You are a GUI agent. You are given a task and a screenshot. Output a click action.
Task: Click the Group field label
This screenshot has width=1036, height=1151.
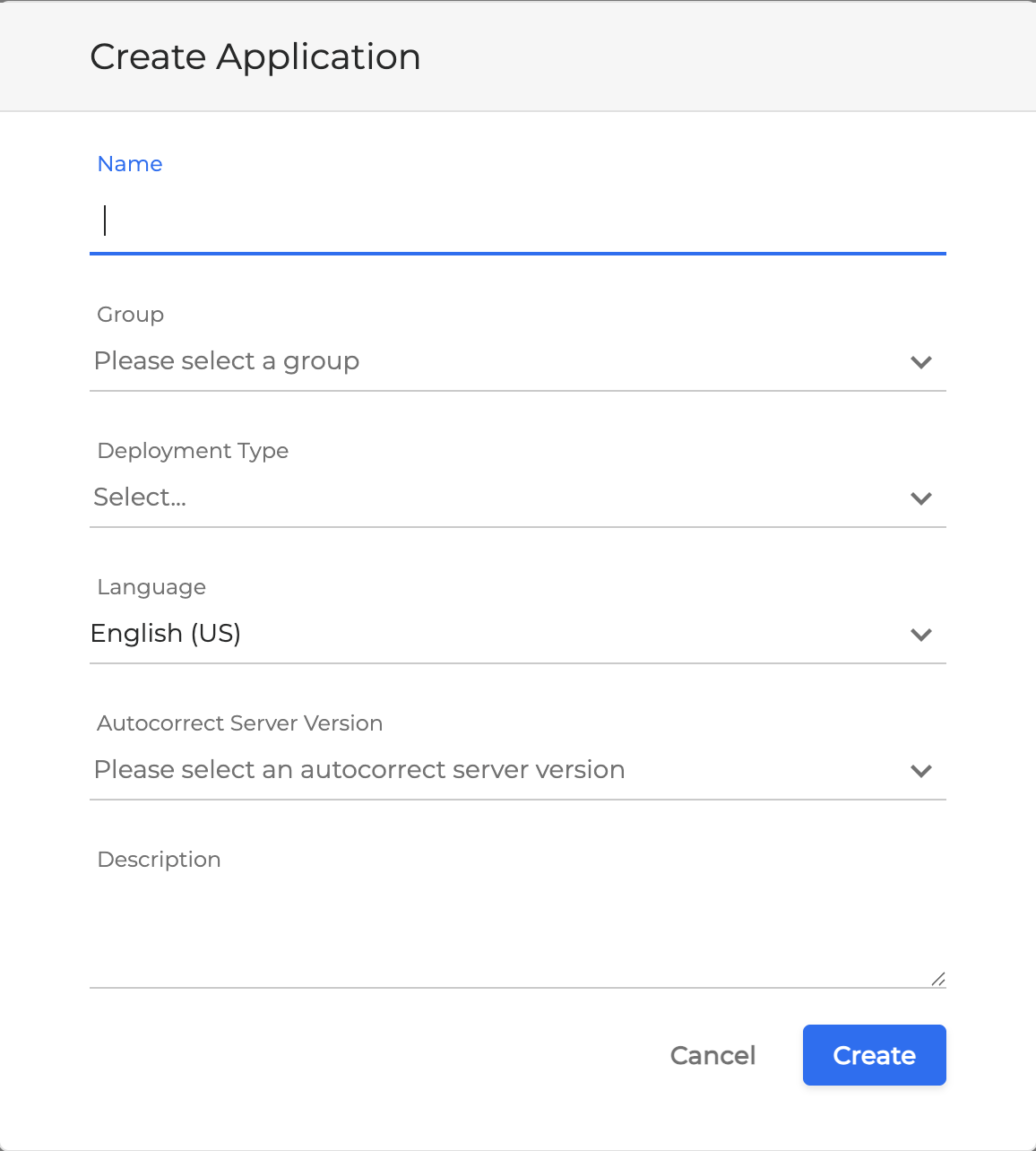coord(131,315)
